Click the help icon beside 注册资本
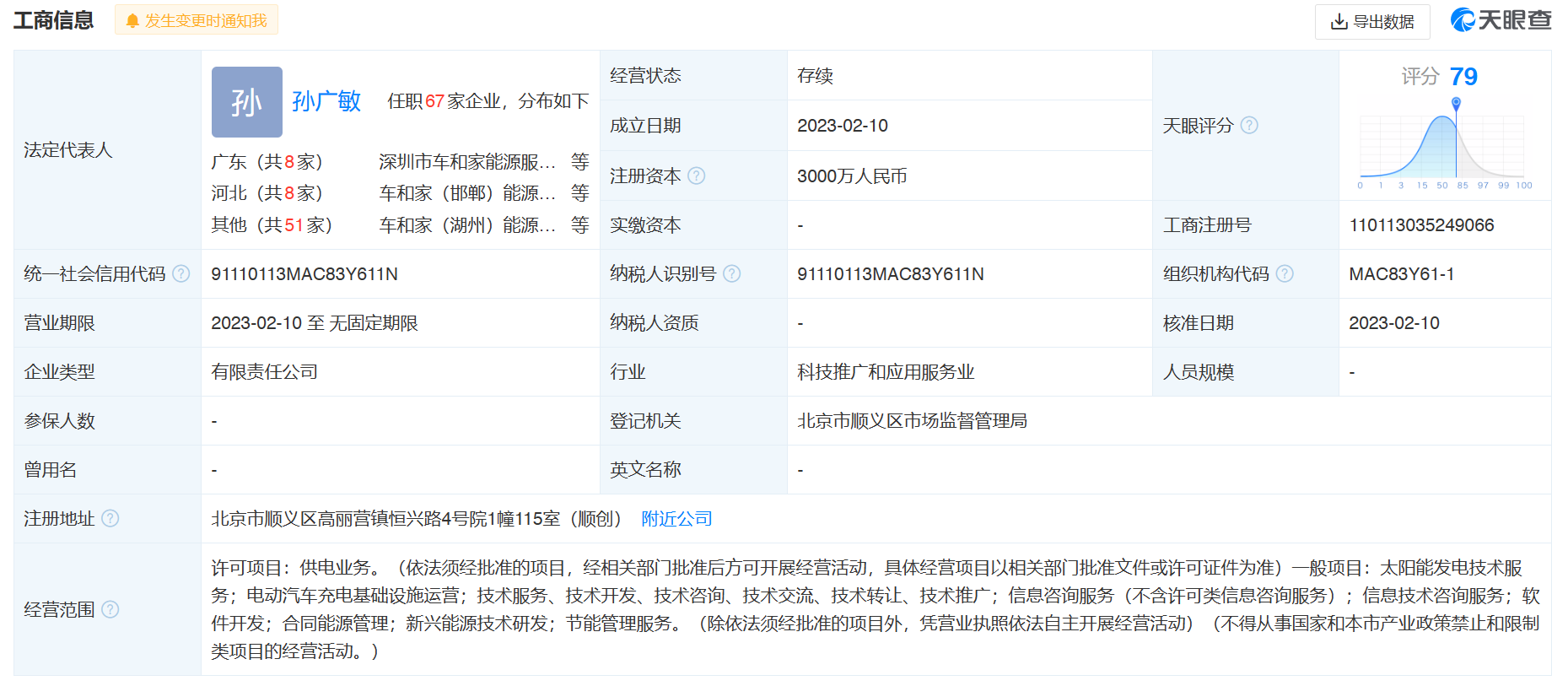This screenshot has height=686, width=1568. click(696, 176)
